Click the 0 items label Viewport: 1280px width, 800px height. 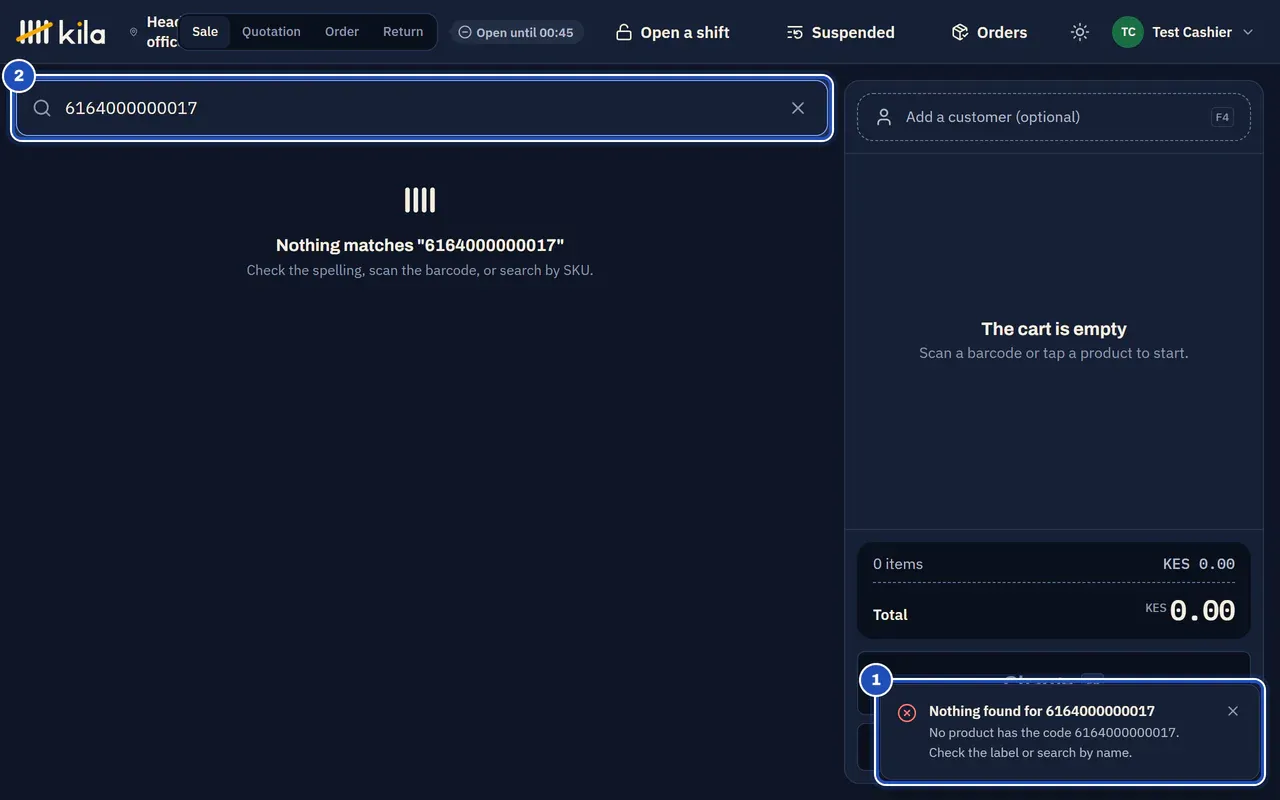coord(898,564)
